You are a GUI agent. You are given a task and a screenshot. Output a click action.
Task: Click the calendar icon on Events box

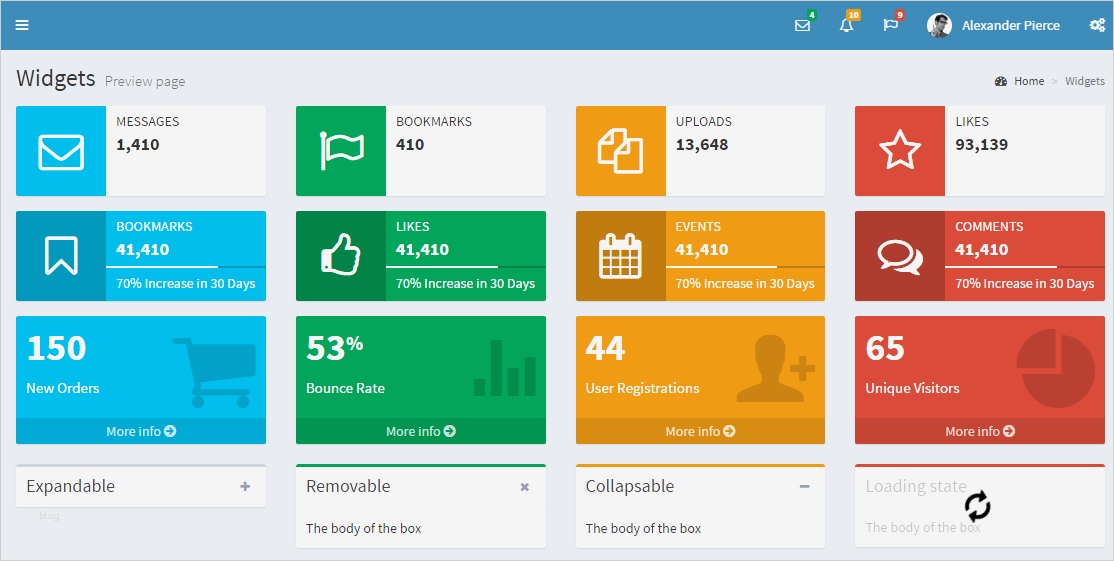(620, 255)
